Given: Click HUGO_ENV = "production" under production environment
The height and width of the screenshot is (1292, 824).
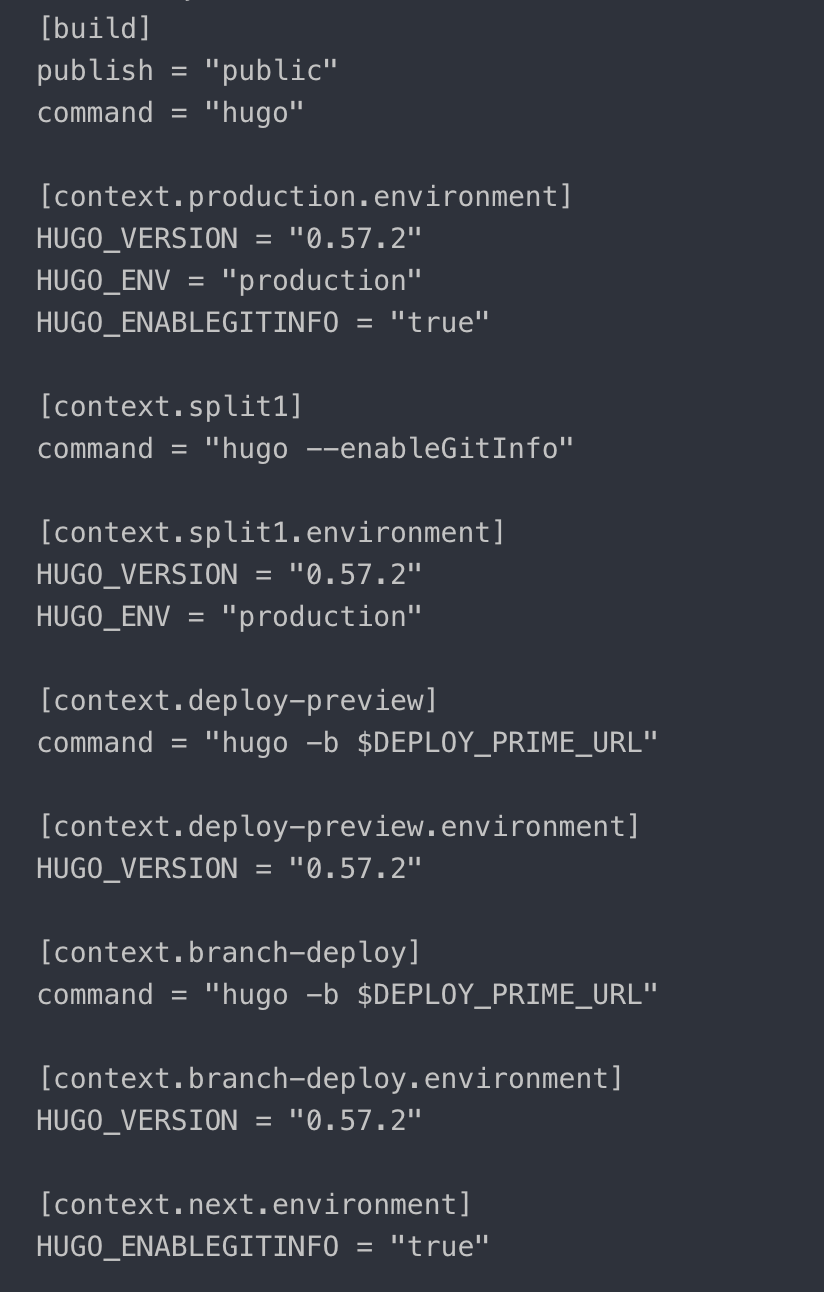Looking at the screenshot, I should click(x=229, y=280).
